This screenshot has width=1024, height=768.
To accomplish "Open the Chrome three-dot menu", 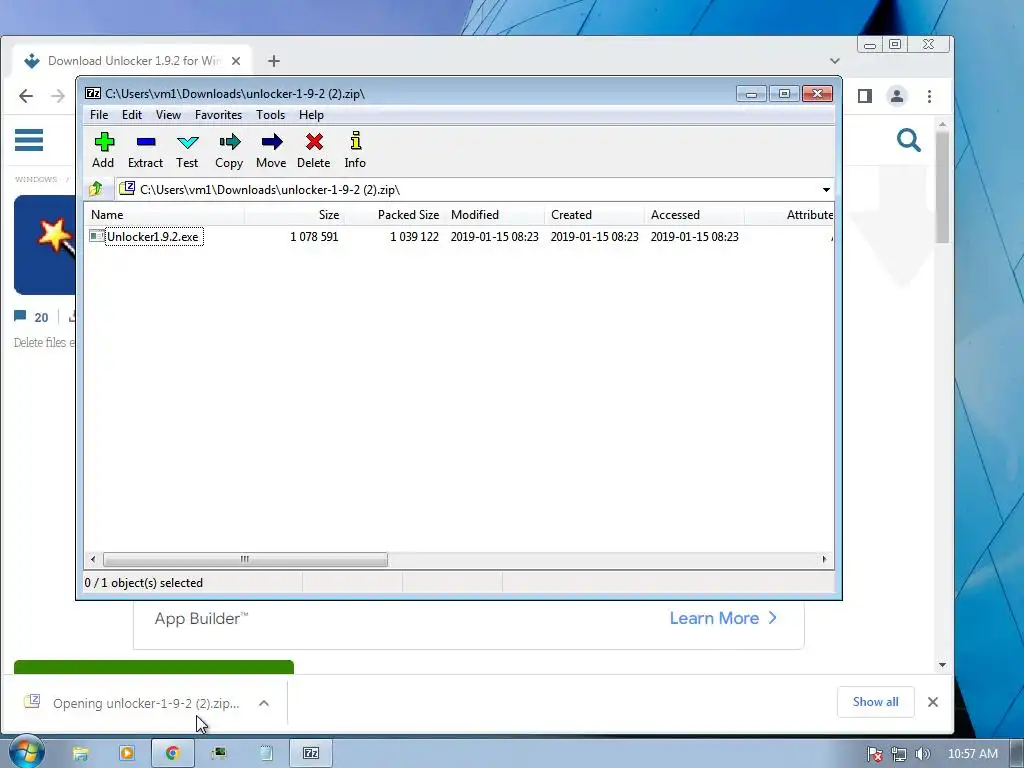I will (x=929, y=97).
